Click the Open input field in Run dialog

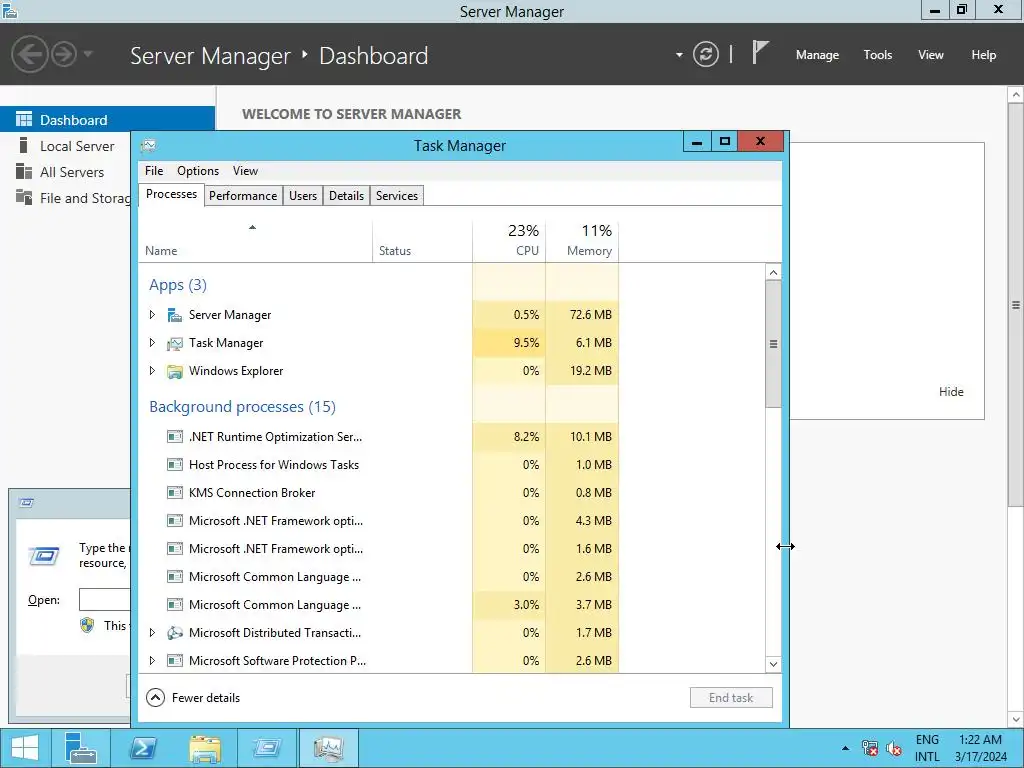pos(104,600)
